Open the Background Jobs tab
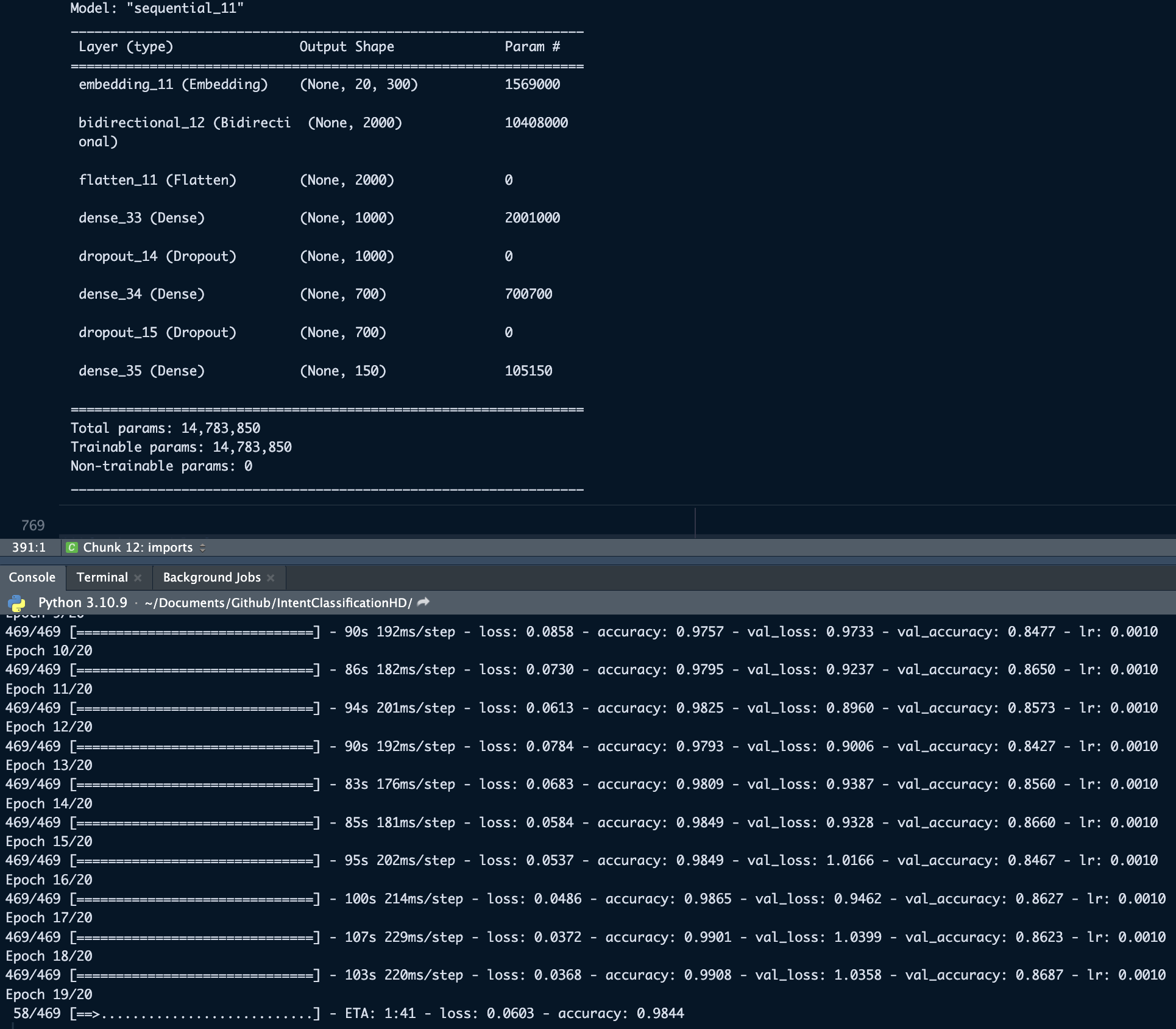Screen dimensions: 1176x1029 click(211, 577)
